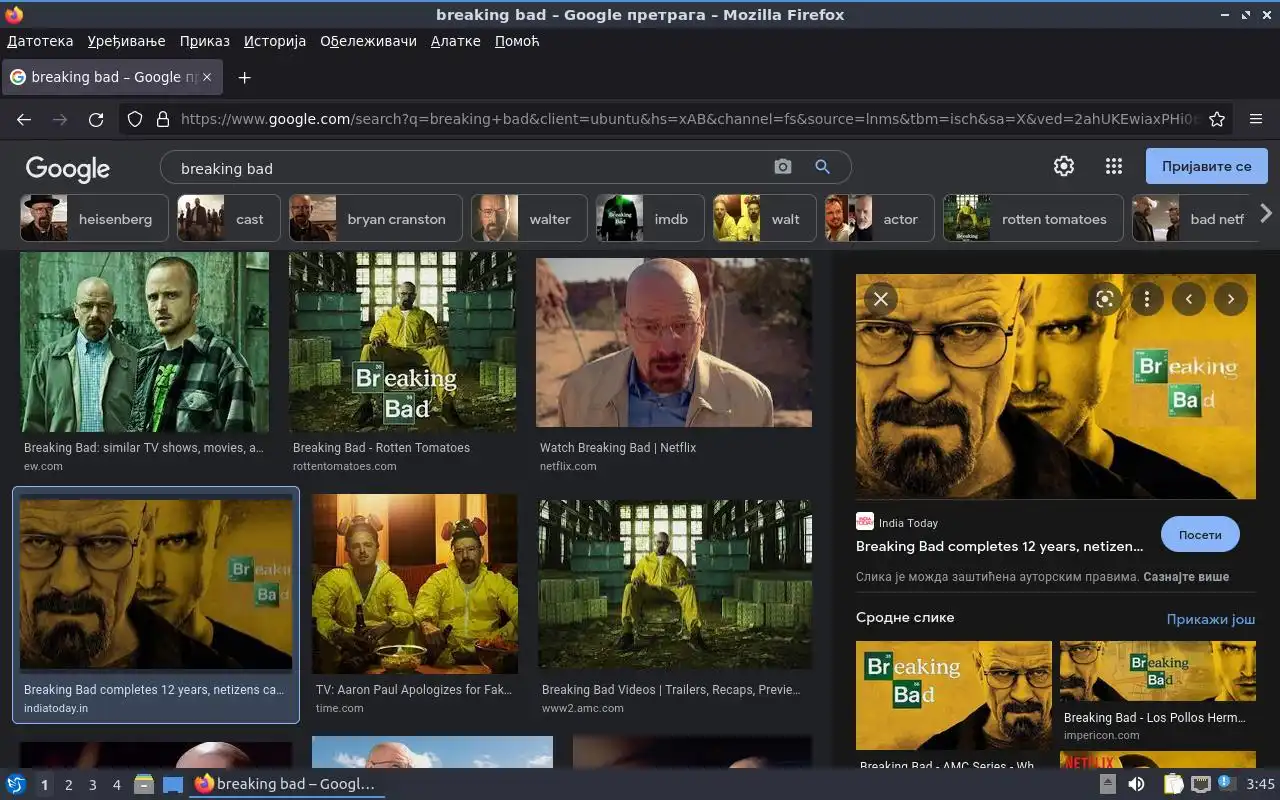Screen dimensions: 1280x800
Task: Open the tracking protection shield icon
Action: coord(135,119)
